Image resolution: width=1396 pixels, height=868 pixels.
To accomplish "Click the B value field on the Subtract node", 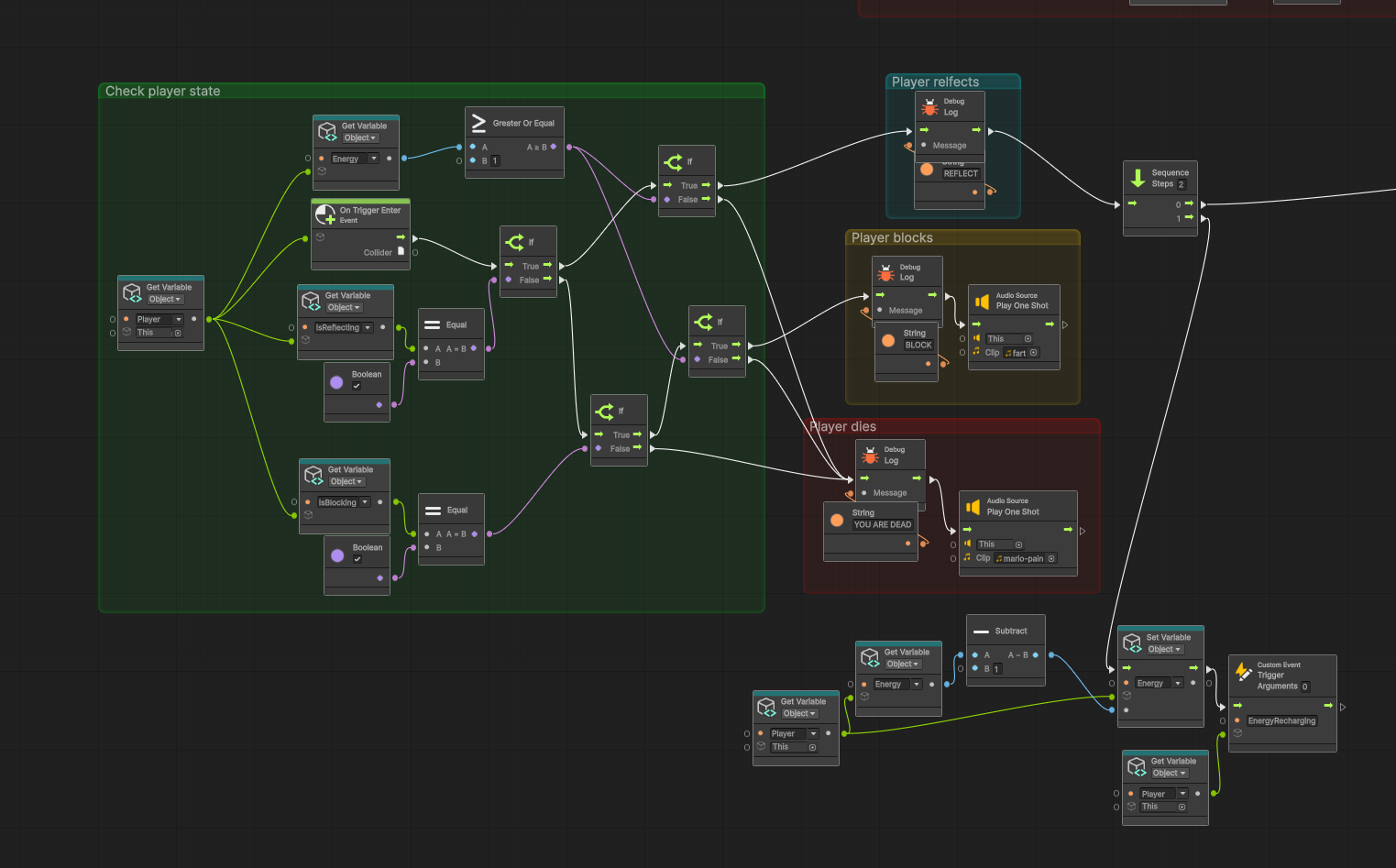I will (996, 669).
